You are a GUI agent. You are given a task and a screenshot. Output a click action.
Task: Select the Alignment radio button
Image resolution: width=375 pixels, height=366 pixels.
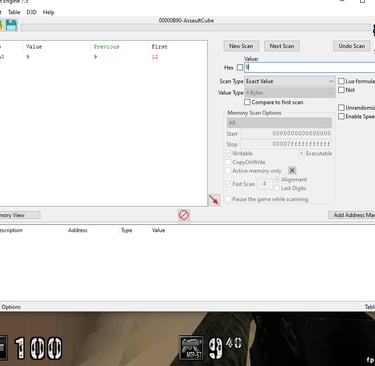pos(277,179)
